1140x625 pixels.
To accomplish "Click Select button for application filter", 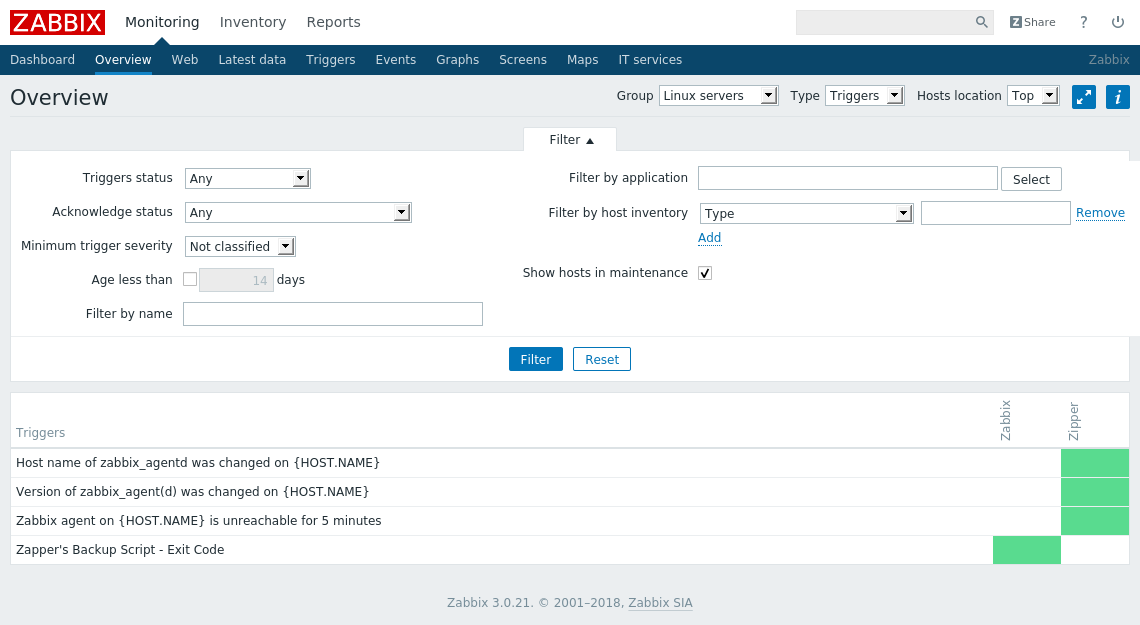I will pyautogui.click(x=1031, y=179).
